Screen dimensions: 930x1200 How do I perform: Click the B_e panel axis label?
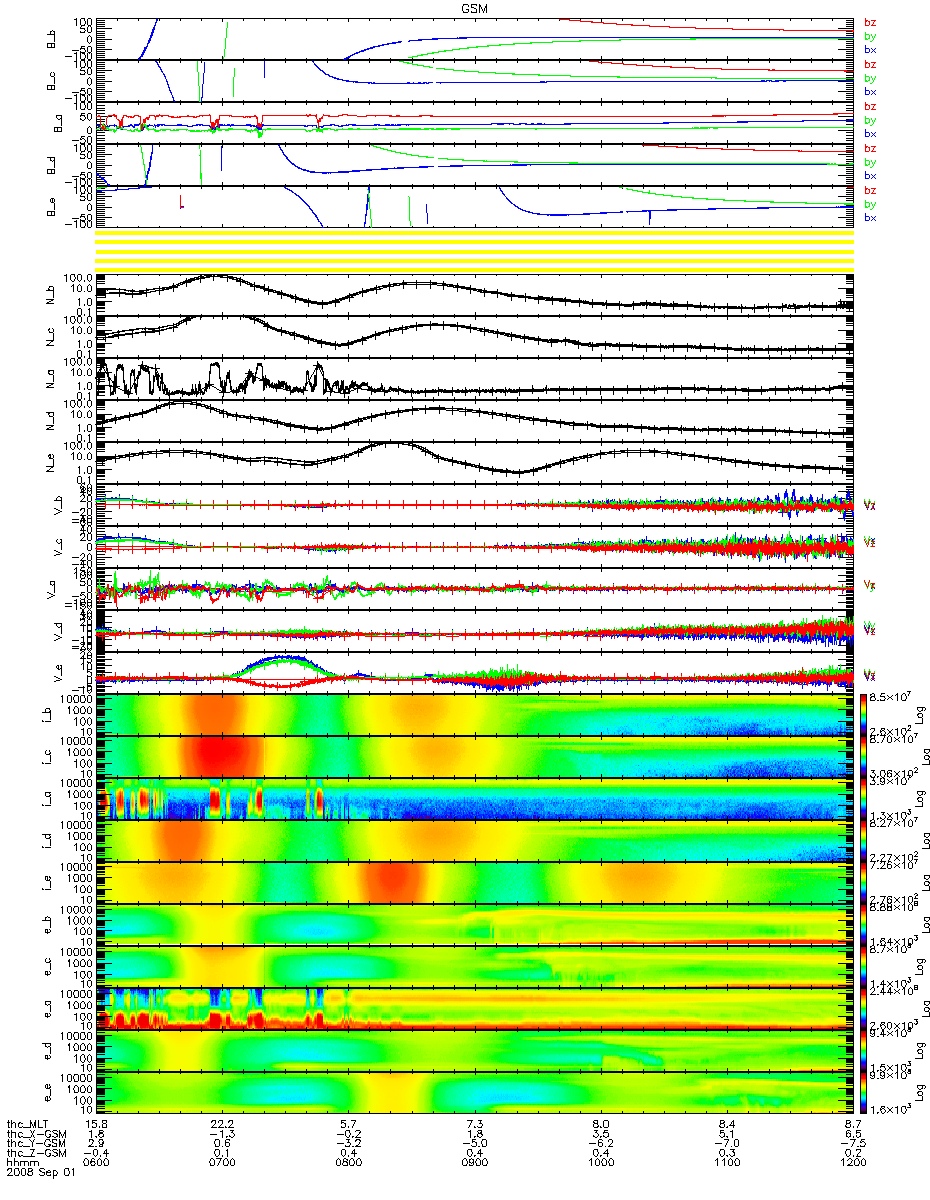(51, 206)
